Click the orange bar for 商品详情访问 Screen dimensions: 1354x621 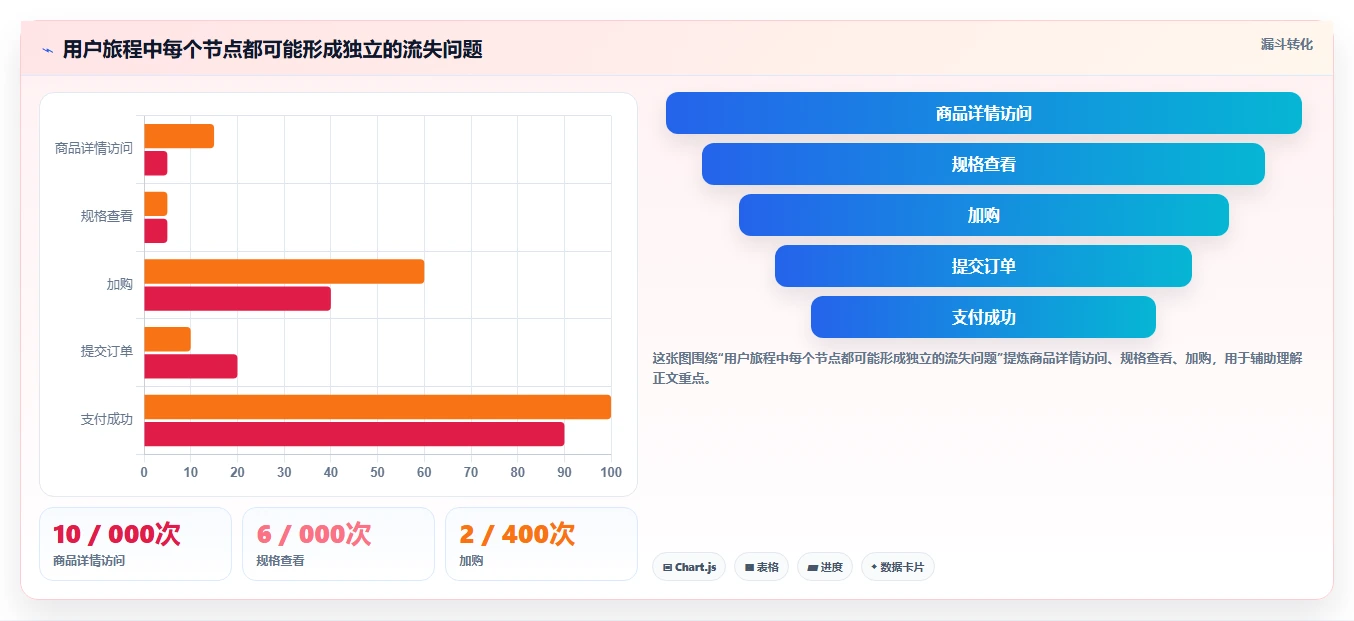[x=179, y=136]
